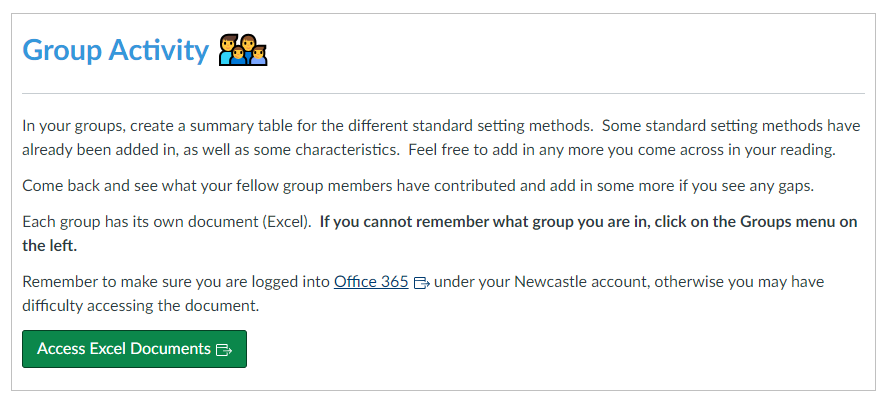Click the bold word "left."
891x408 pixels.
(x=38, y=245)
